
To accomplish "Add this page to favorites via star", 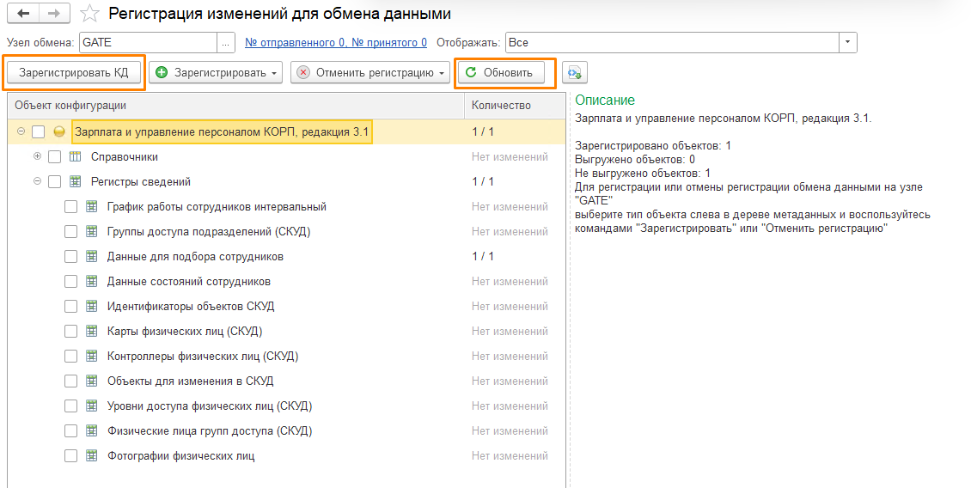I will pos(89,14).
